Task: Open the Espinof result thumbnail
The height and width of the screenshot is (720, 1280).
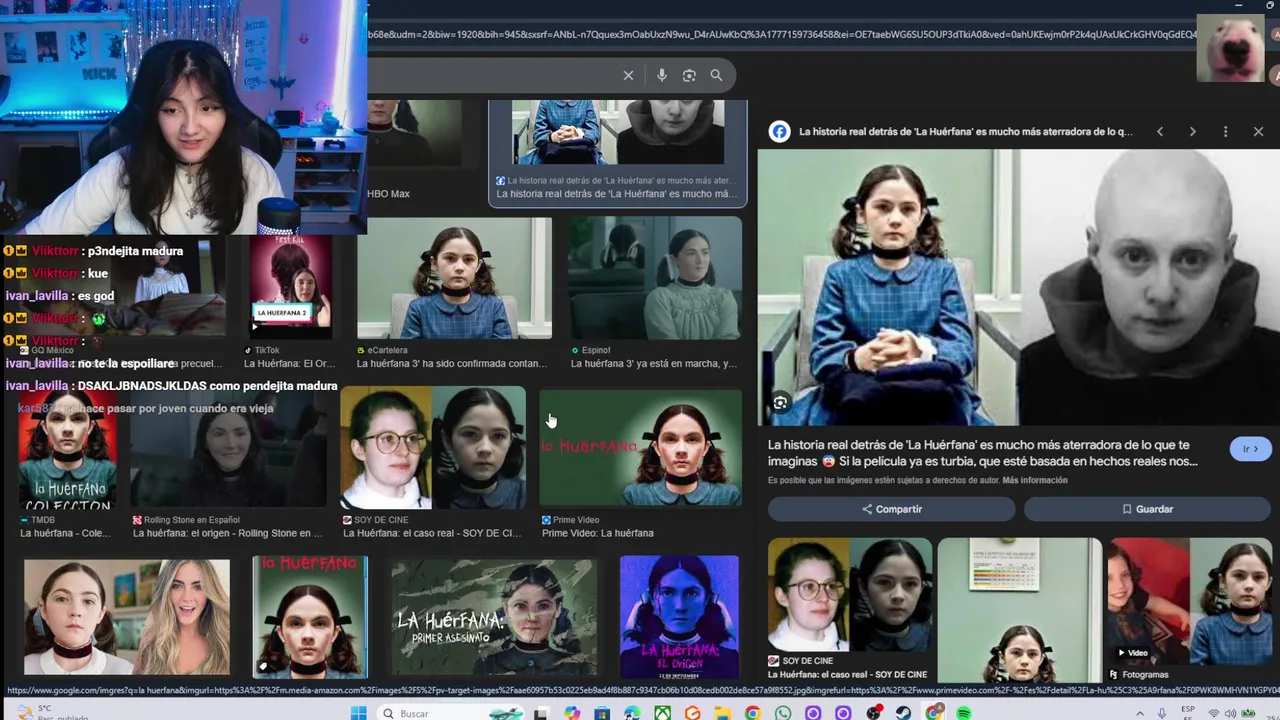Action: pos(655,278)
